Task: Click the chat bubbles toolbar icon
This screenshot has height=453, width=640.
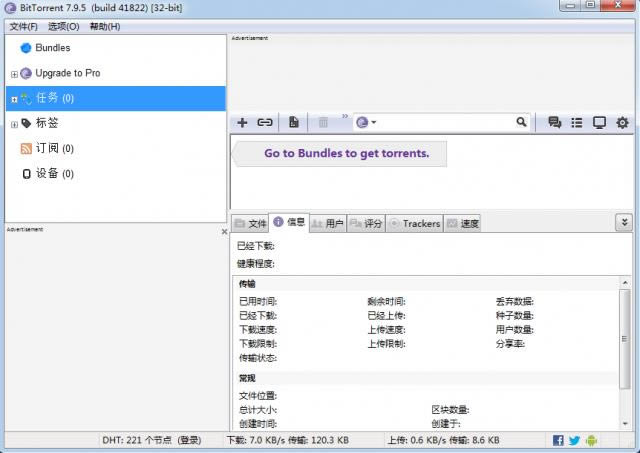Action: (554, 122)
